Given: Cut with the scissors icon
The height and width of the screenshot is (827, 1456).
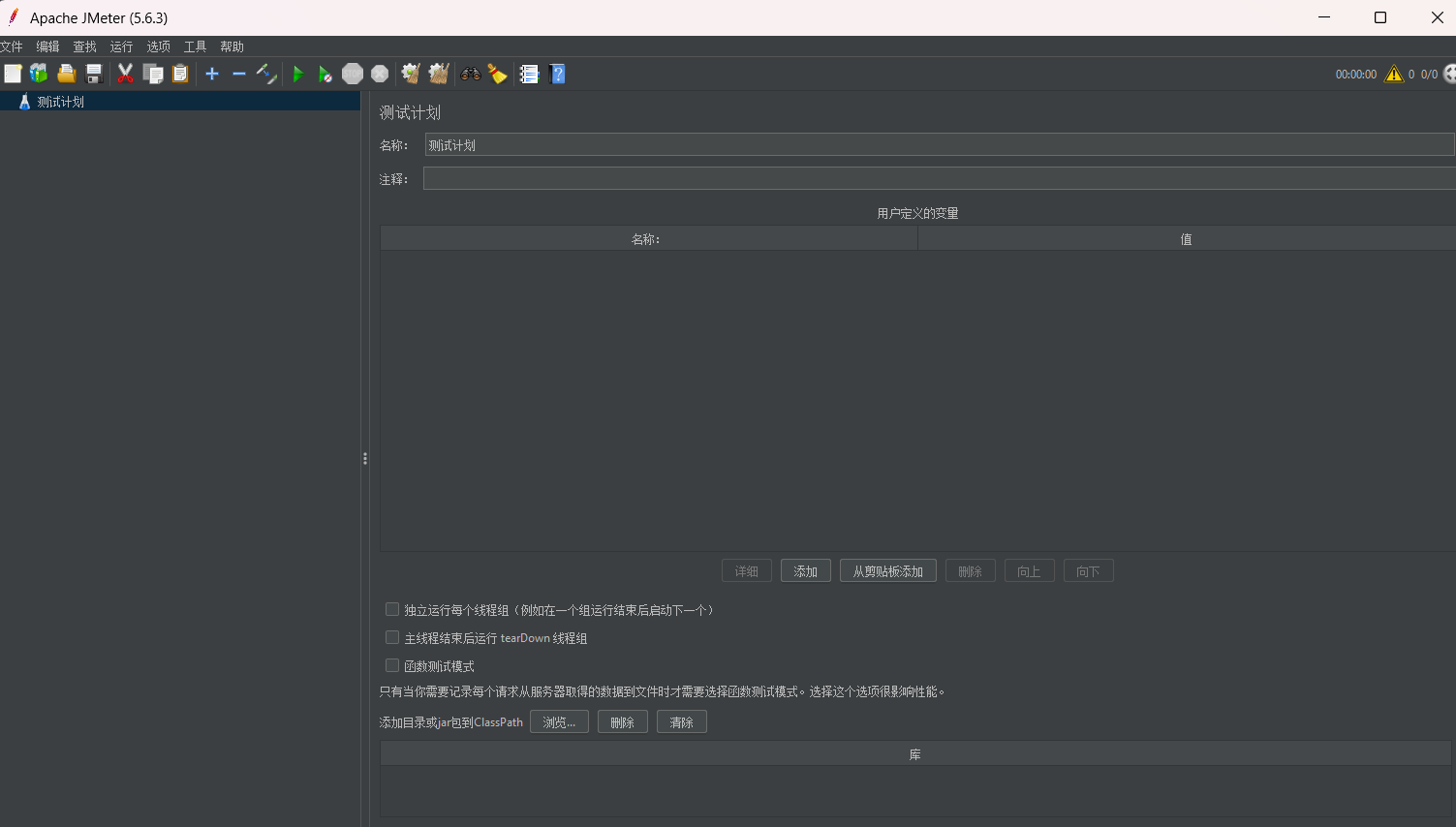Looking at the screenshot, I should (x=126, y=74).
